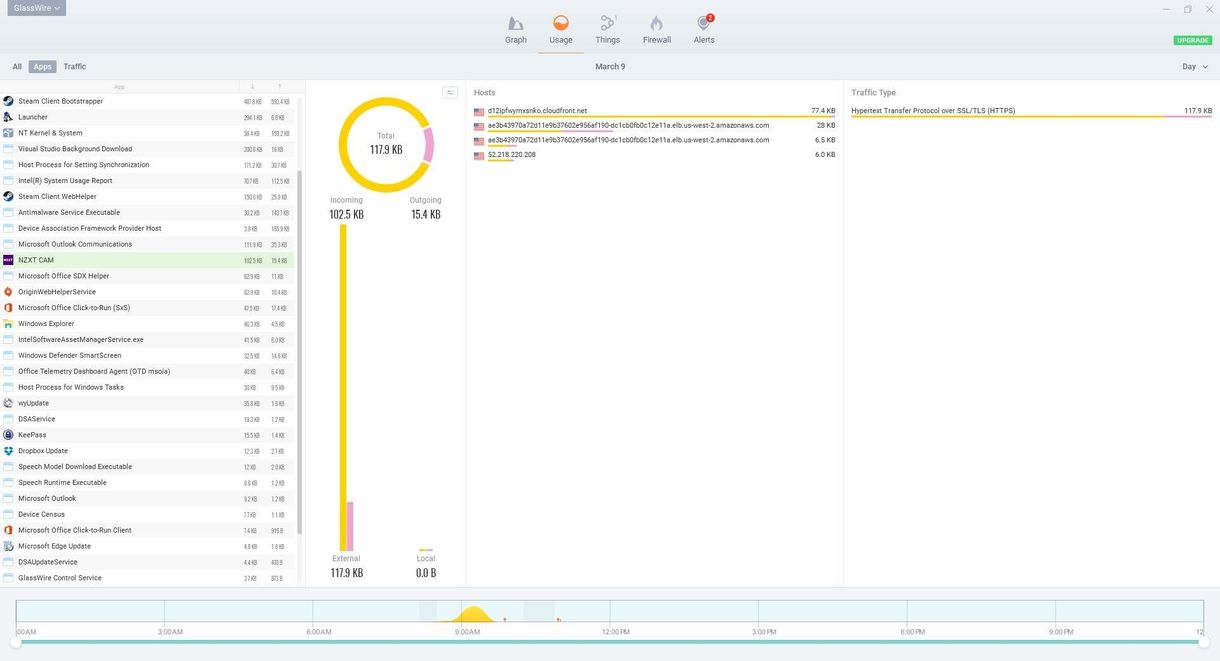Select Device Association Framework Provider Host
Screen dimensions: 1220x661
point(148,228)
